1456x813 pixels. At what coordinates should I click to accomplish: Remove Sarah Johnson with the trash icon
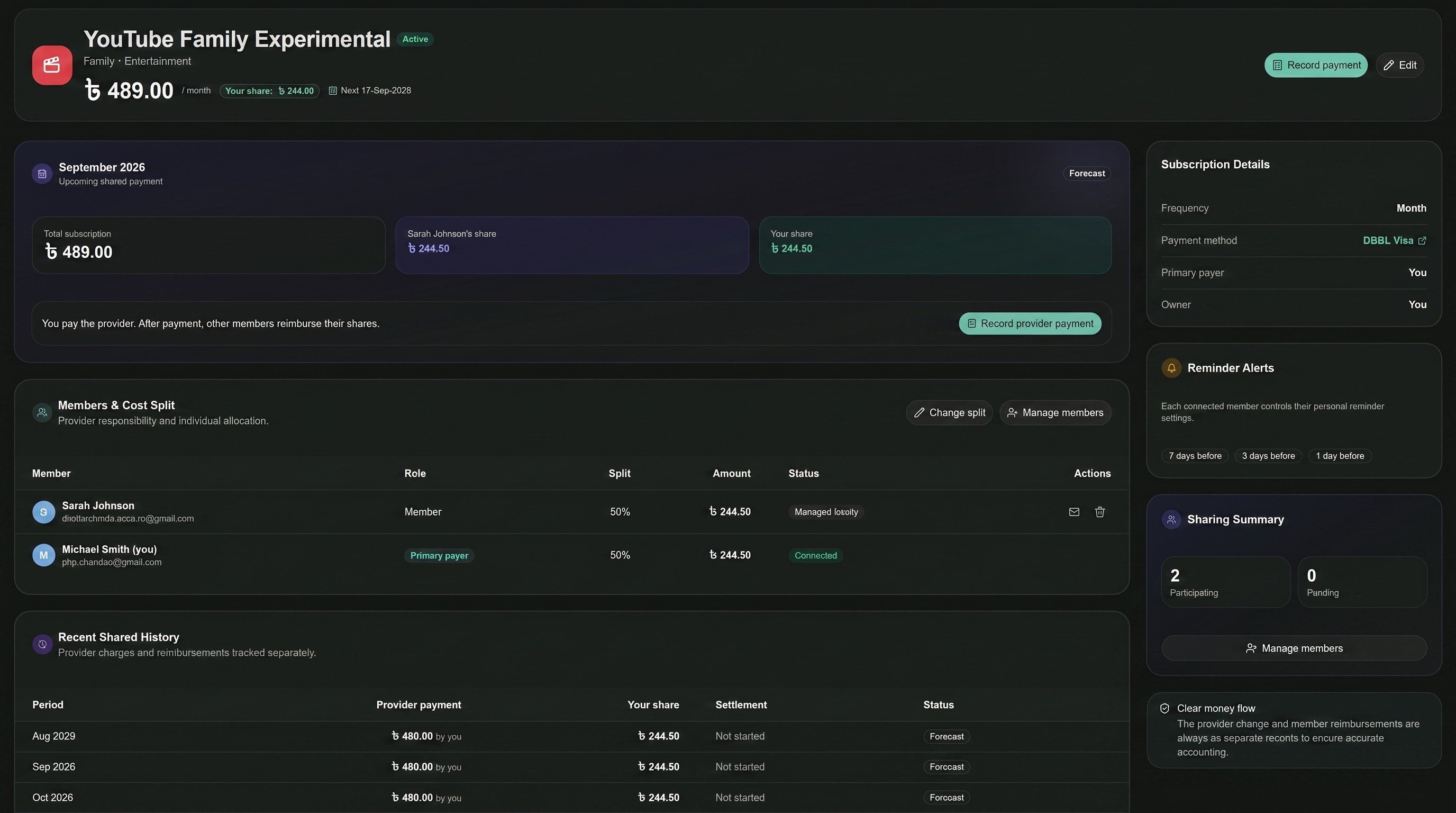tap(1099, 512)
